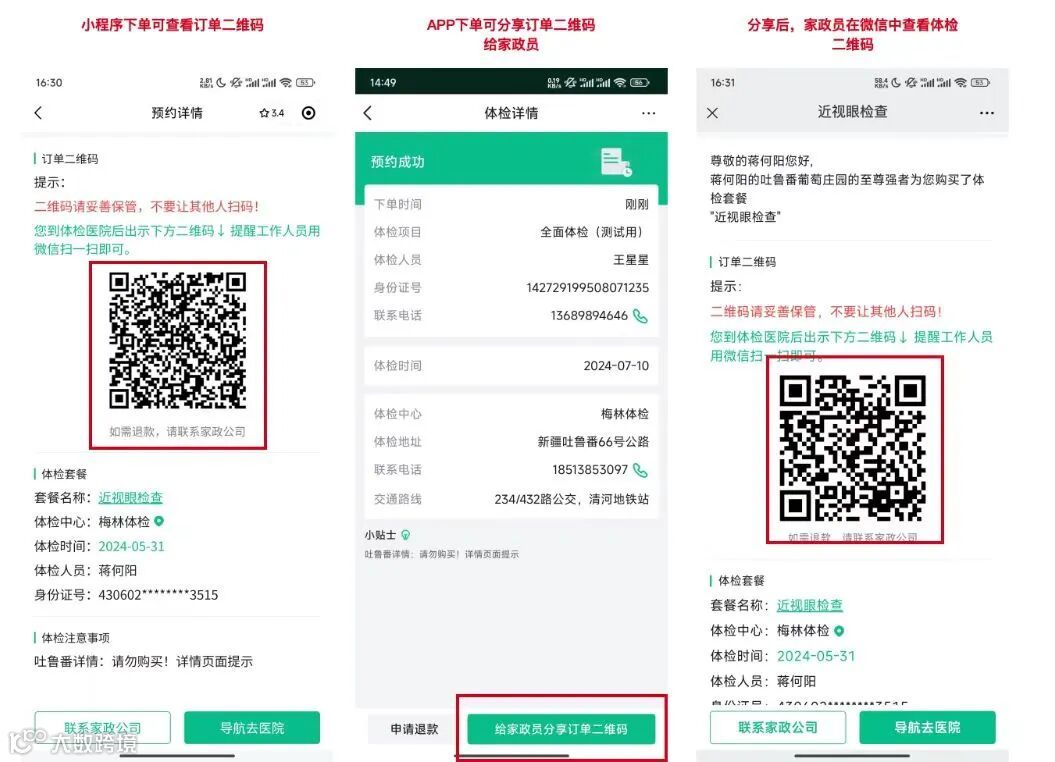Viewport: 1055px width, 762px height.
Task: Tap location pin beside 梅林体检 in 近视眼检查 page
Action: (x=839, y=631)
